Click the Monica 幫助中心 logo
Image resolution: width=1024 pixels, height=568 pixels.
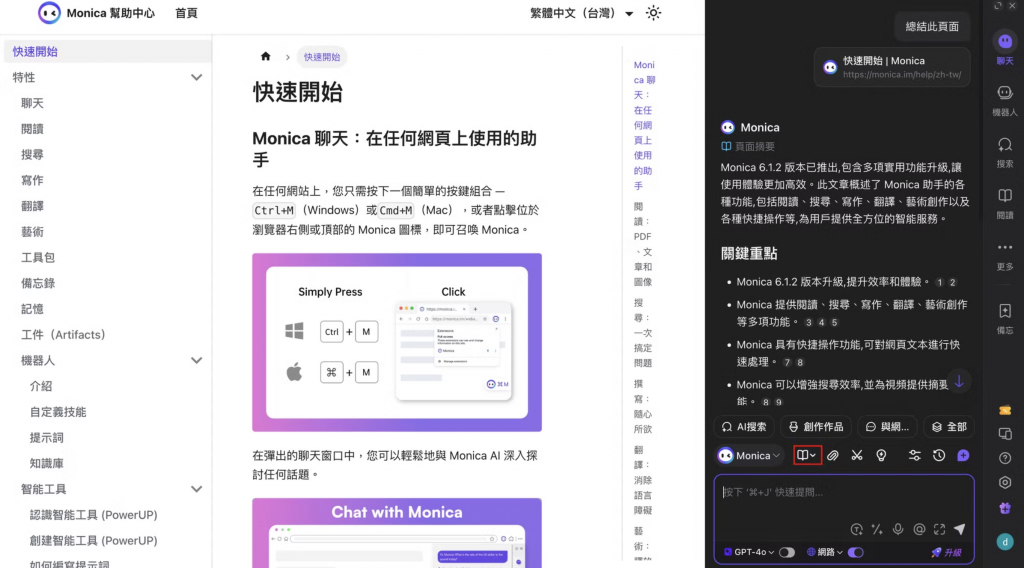(96, 13)
